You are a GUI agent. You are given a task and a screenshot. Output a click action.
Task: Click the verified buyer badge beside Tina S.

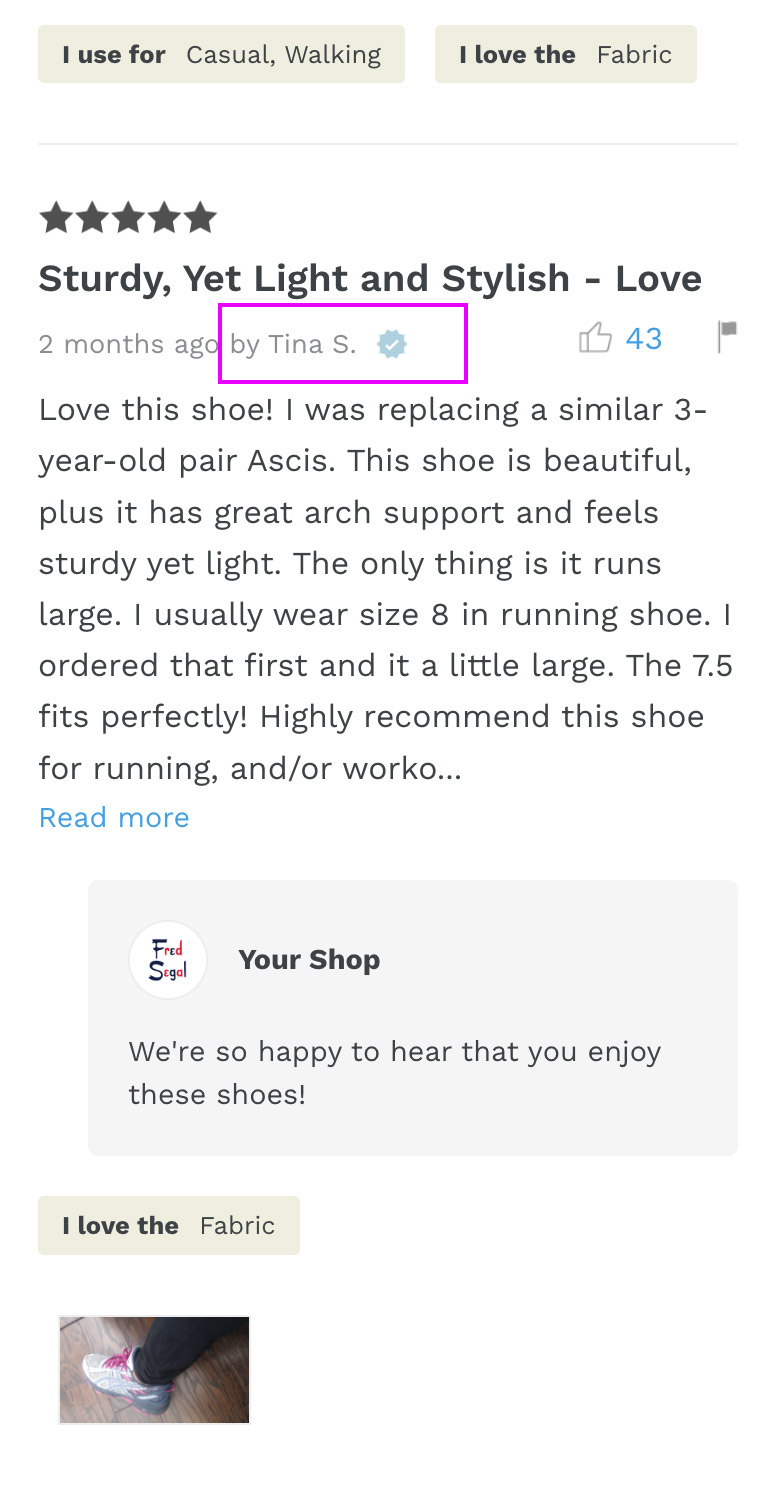pos(392,345)
